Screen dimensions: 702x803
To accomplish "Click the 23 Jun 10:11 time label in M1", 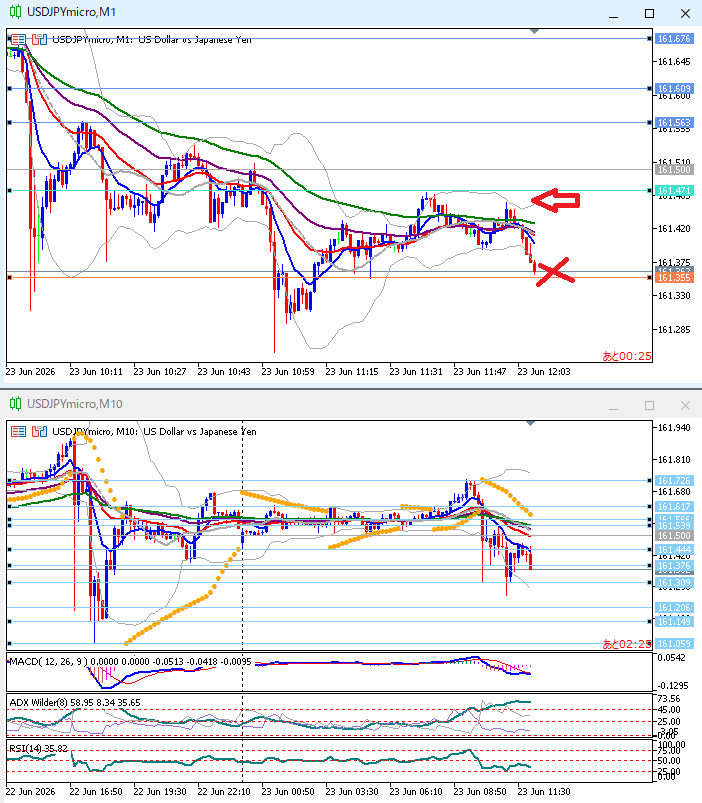I will coord(96,372).
